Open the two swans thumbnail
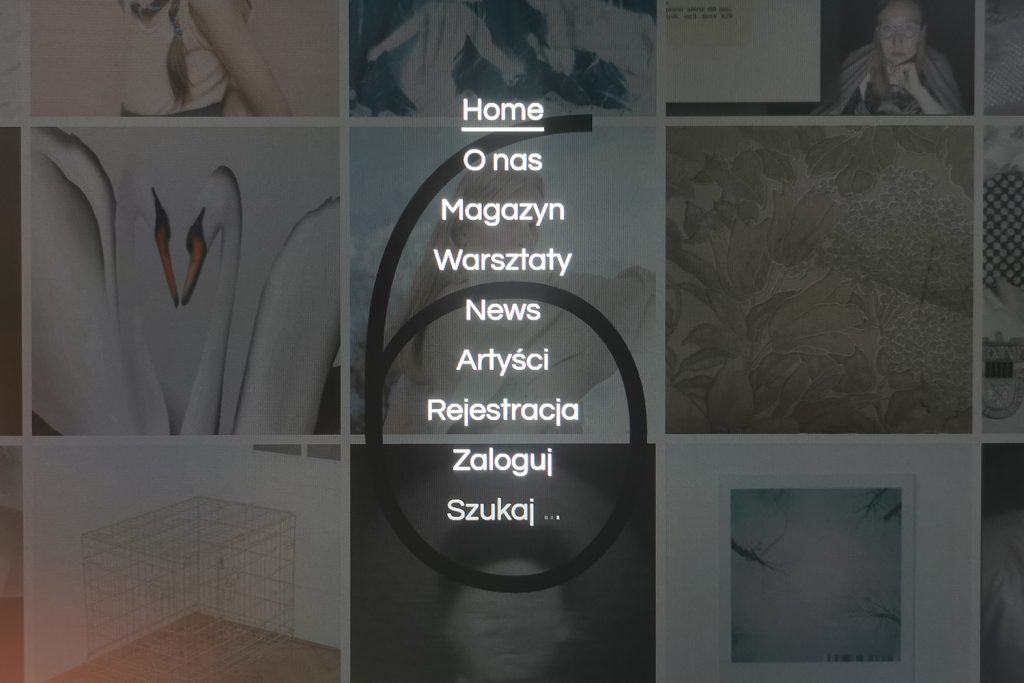1024x683 pixels. tap(185, 281)
